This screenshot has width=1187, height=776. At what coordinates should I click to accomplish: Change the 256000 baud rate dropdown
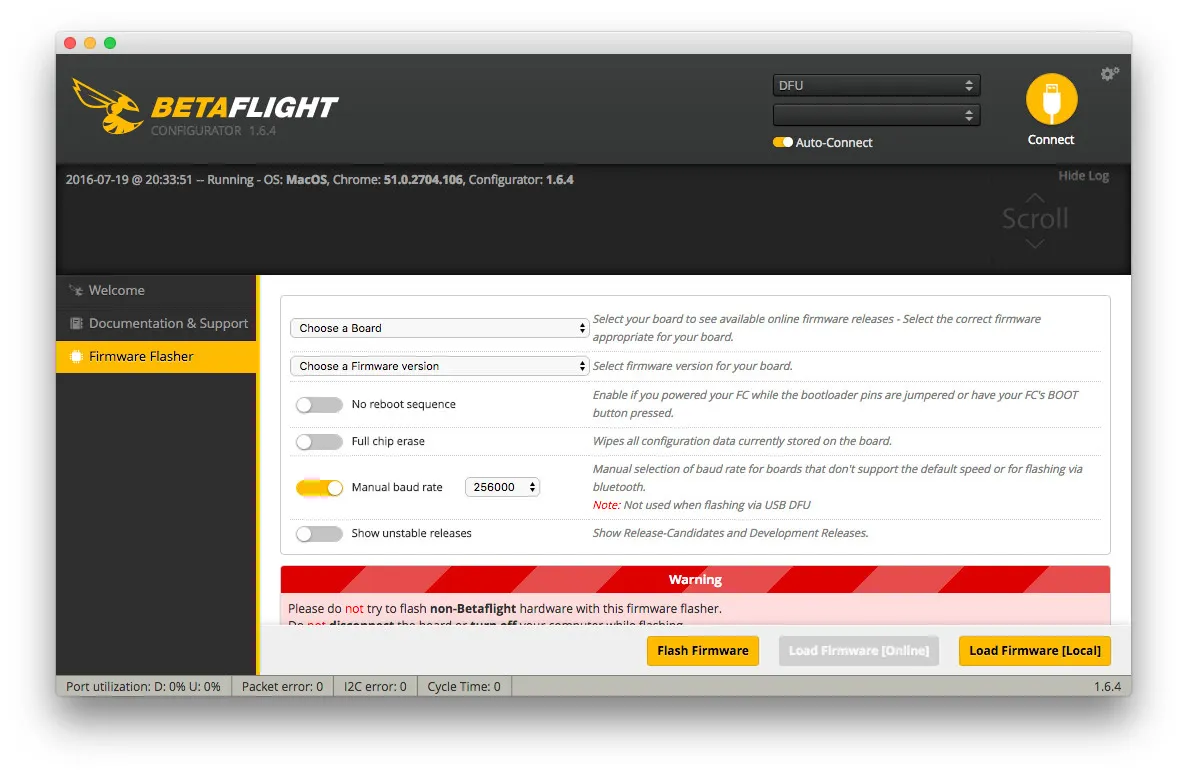tap(503, 487)
